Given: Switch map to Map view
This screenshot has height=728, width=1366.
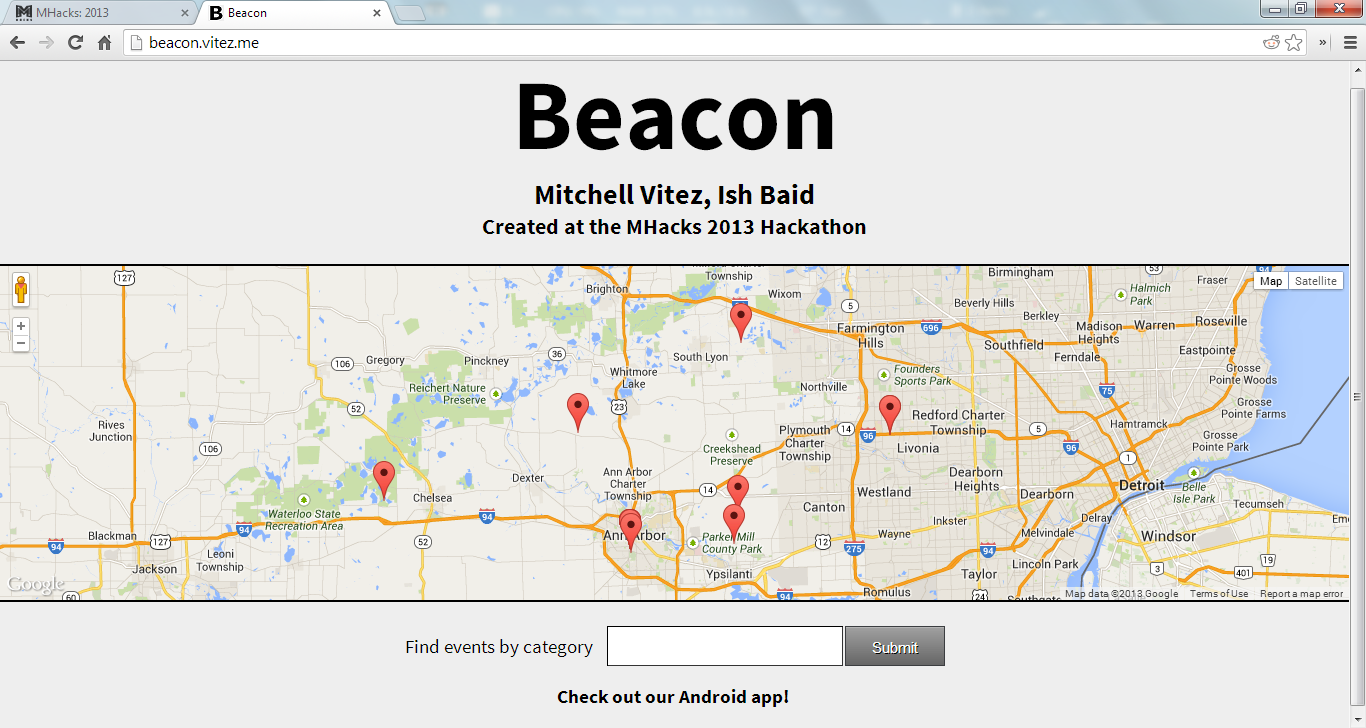Looking at the screenshot, I should [x=1271, y=281].
